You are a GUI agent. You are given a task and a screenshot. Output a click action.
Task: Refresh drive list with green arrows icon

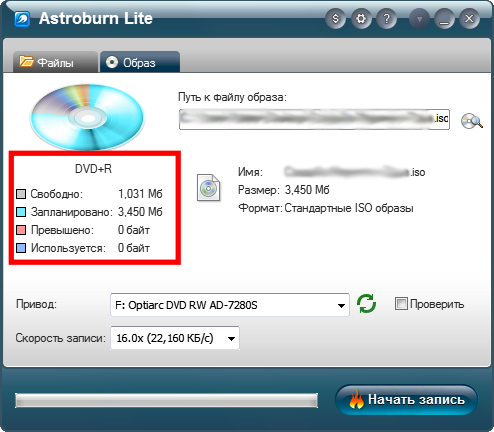click(x=366, y=304)
